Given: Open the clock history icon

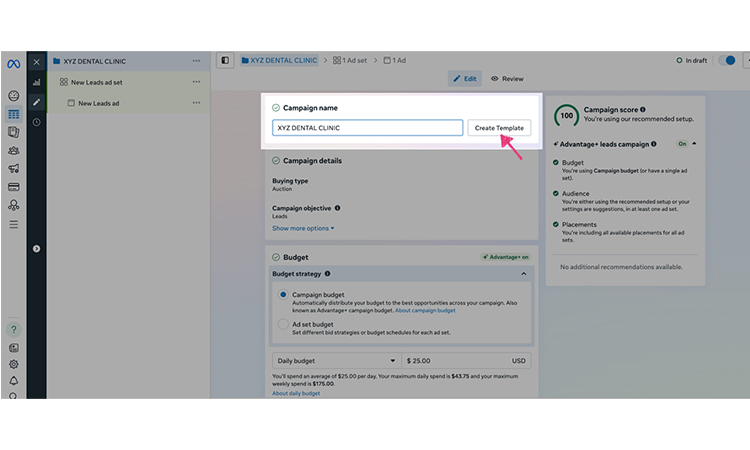Looking at the screenshot, I should (36, 122).
